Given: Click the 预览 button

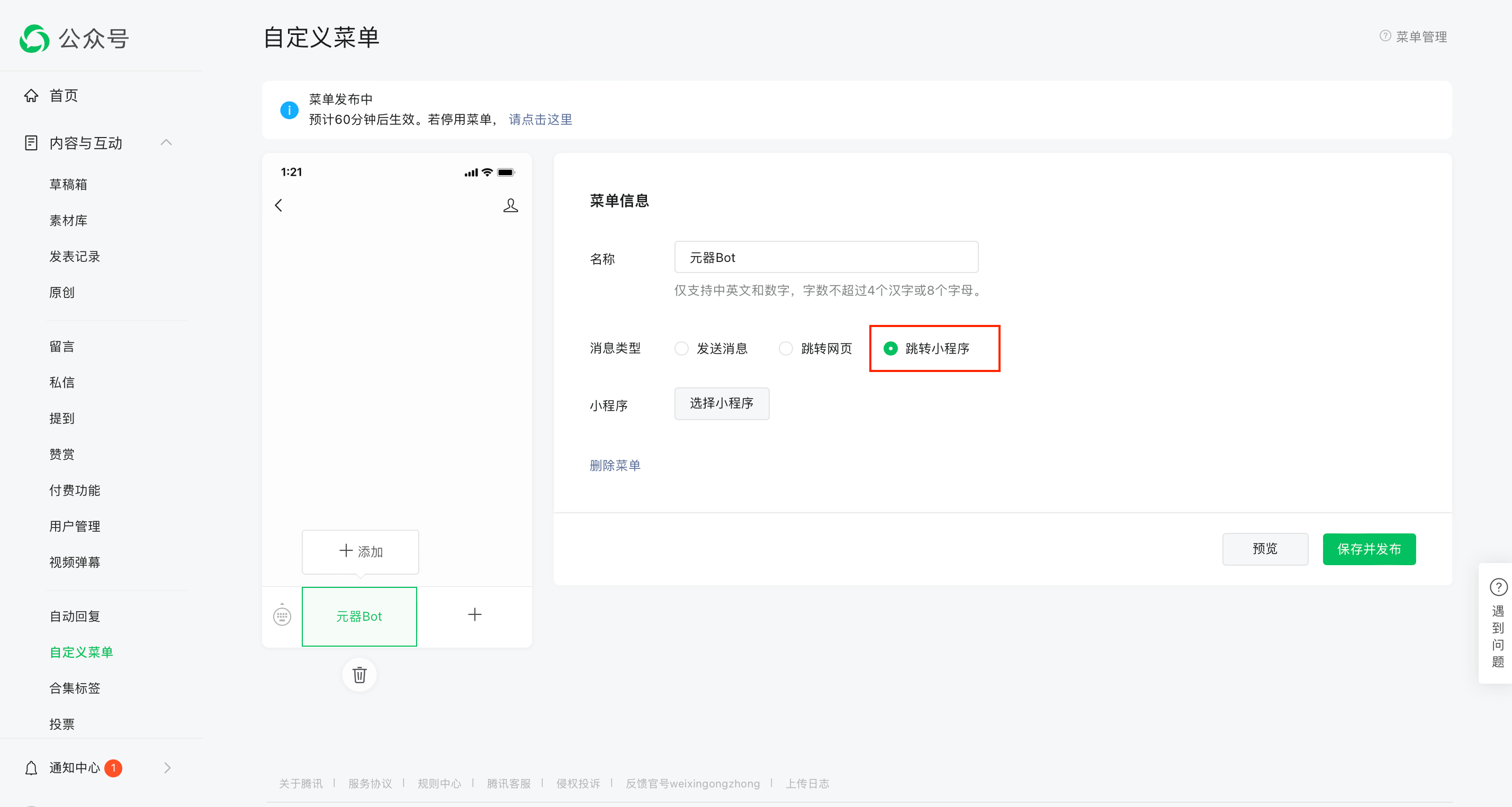Looking at the screenshot, I should pos(1265,549).
